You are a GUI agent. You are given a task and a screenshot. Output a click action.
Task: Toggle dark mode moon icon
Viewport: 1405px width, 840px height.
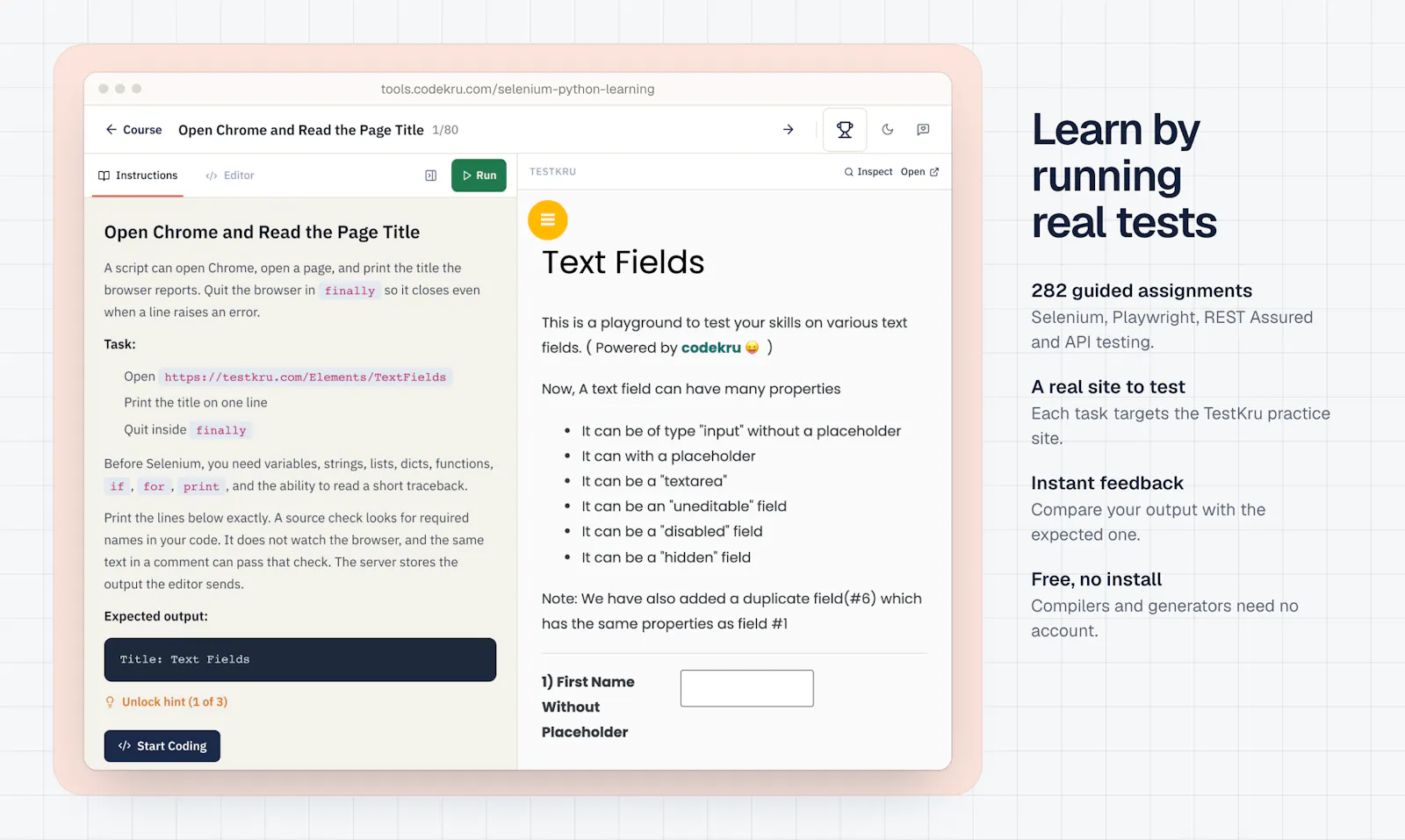[888, 130]
